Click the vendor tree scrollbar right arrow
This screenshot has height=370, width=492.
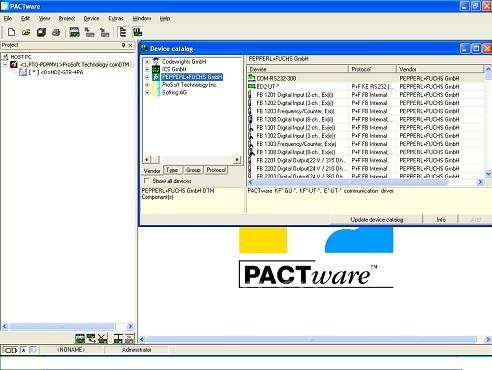237,159
